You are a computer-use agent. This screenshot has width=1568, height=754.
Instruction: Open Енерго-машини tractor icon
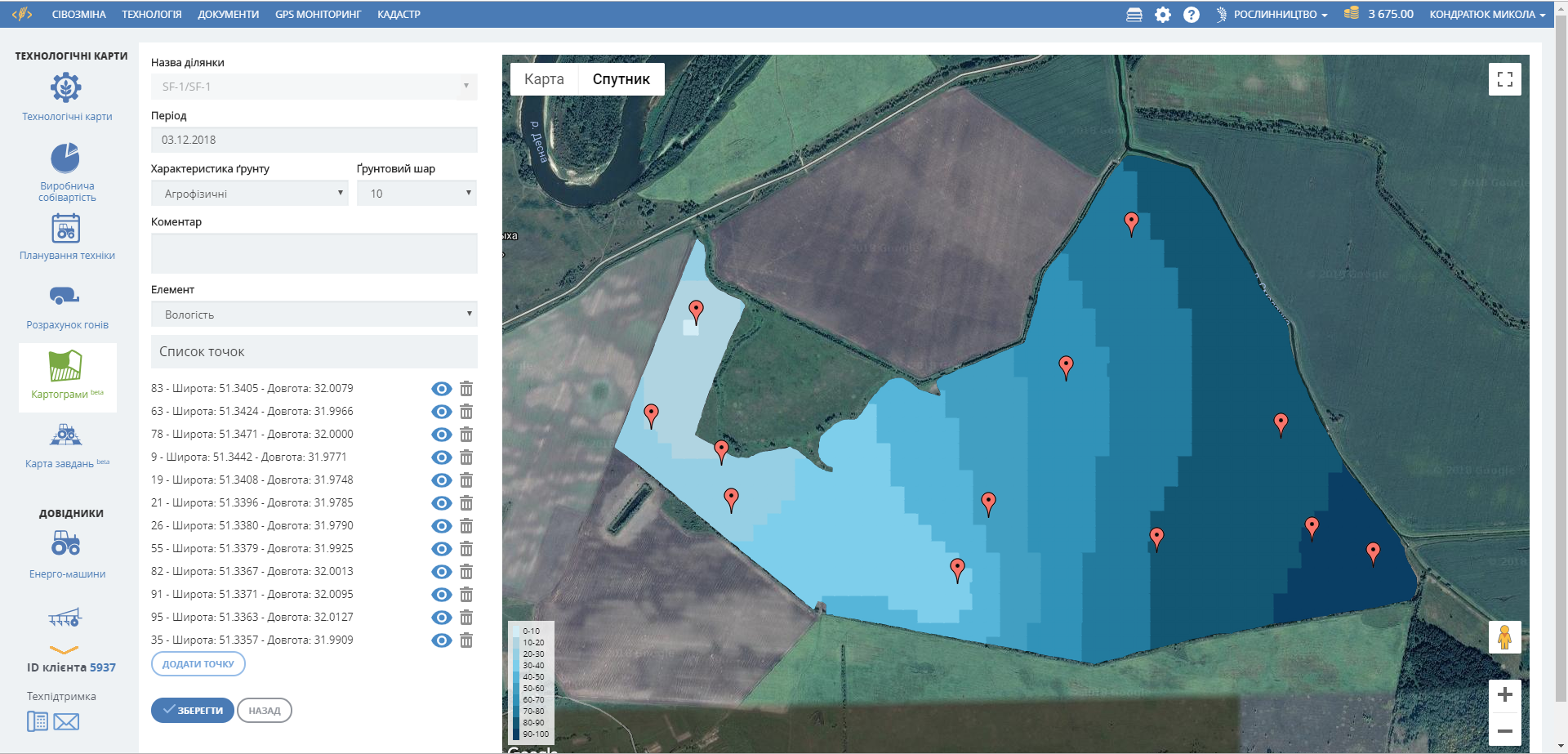click(65, 543)
